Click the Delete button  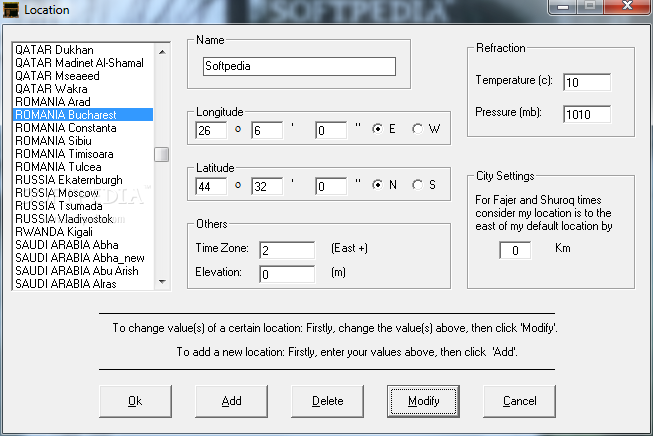pos(327,401)
